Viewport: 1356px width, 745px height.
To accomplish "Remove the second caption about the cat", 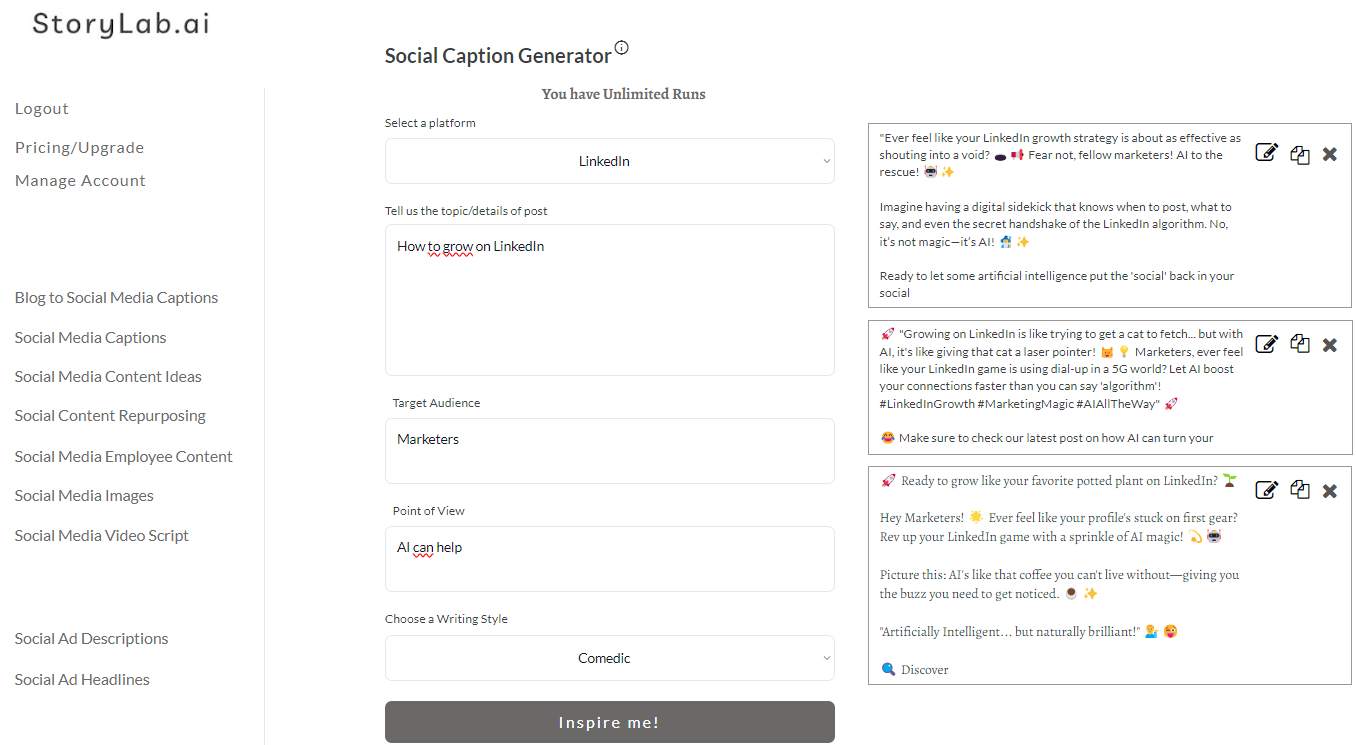I will coord(1330,345).
